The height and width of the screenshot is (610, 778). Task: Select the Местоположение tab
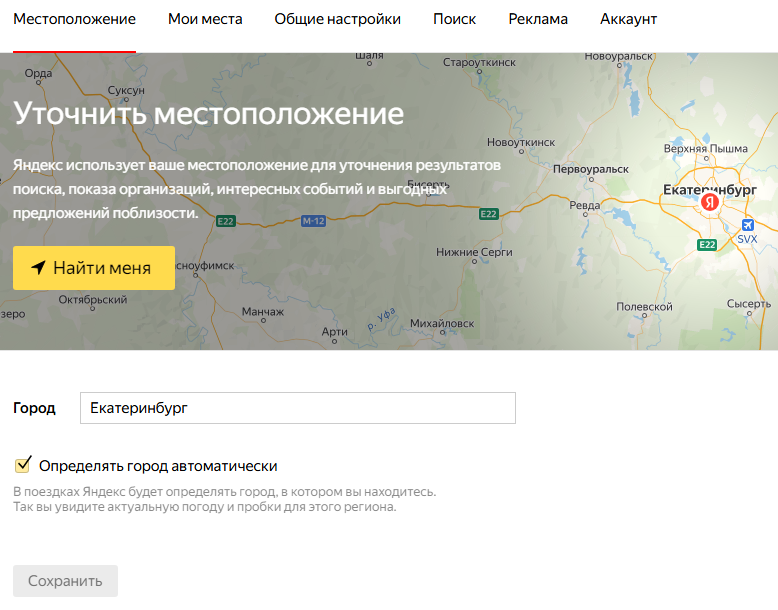(x=74, y=19)
